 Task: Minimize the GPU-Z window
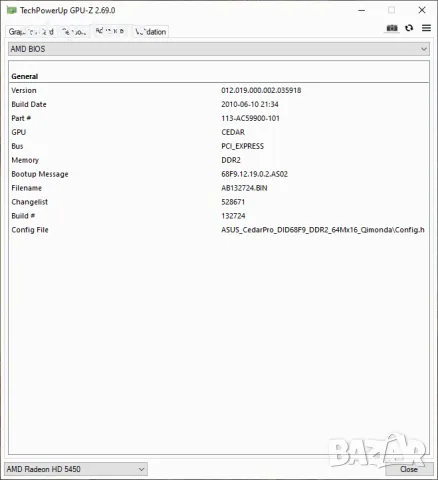tap(362, 10)
